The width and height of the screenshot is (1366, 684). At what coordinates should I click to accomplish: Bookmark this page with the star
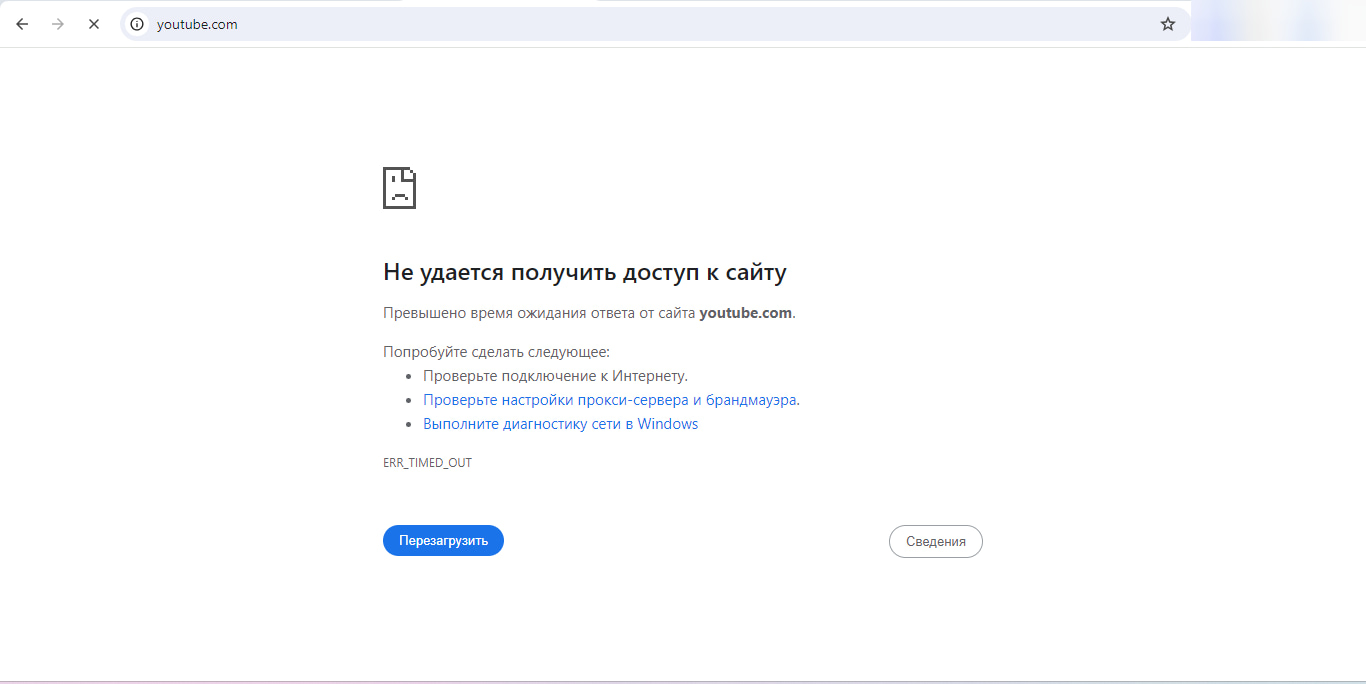tap(1168, 24)
